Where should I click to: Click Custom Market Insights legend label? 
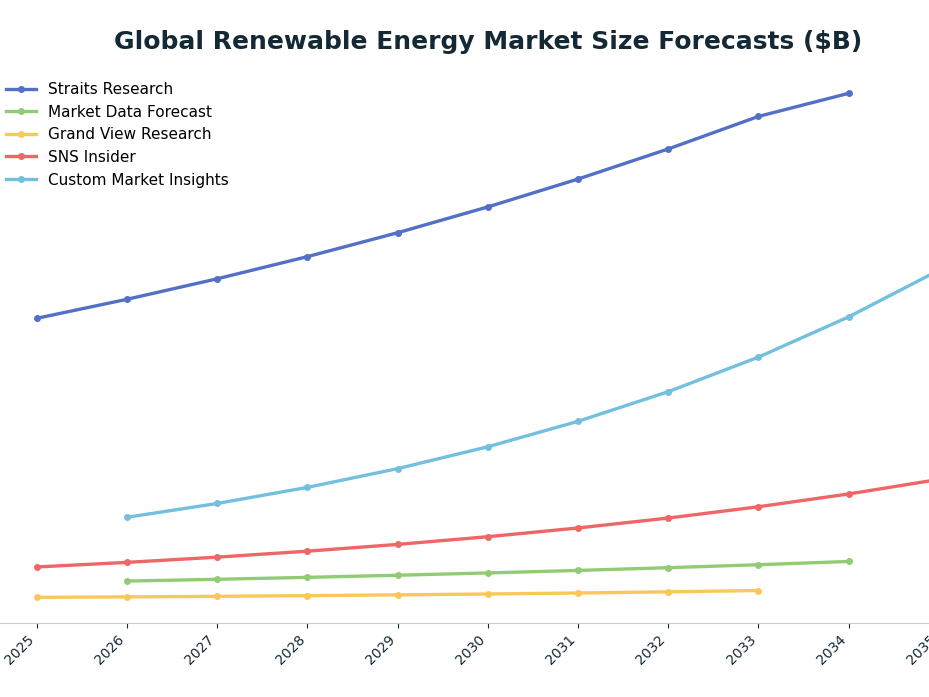pos(138,180)
